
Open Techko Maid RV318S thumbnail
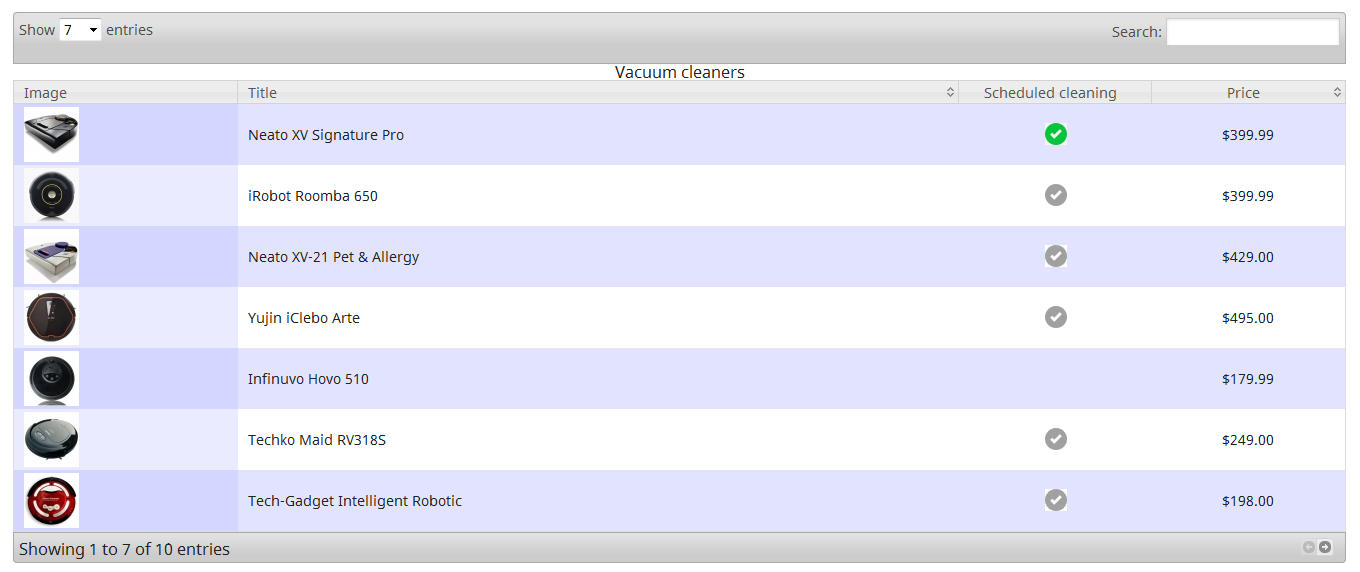click(52, 440)
